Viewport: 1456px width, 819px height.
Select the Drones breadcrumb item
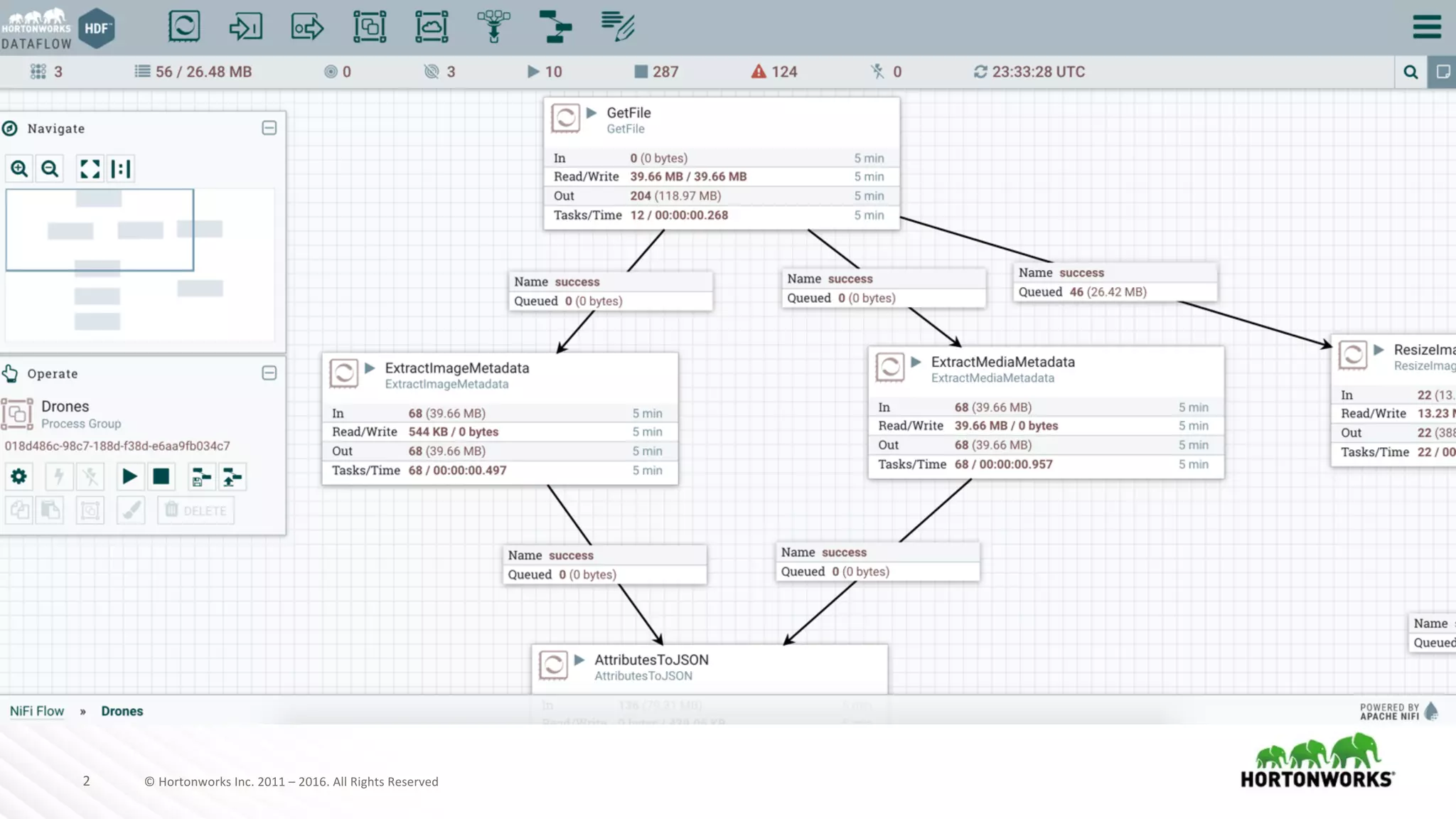(122, 711)
